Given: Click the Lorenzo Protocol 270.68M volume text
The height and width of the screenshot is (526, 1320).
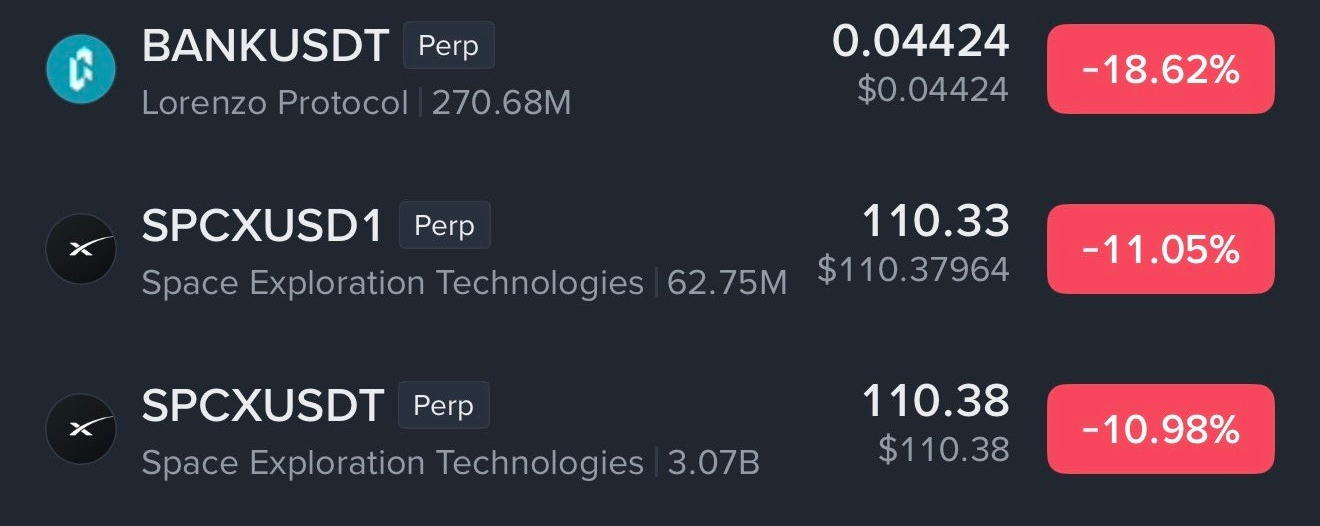Looking at the screenshot, I should [x=502, y=103].
